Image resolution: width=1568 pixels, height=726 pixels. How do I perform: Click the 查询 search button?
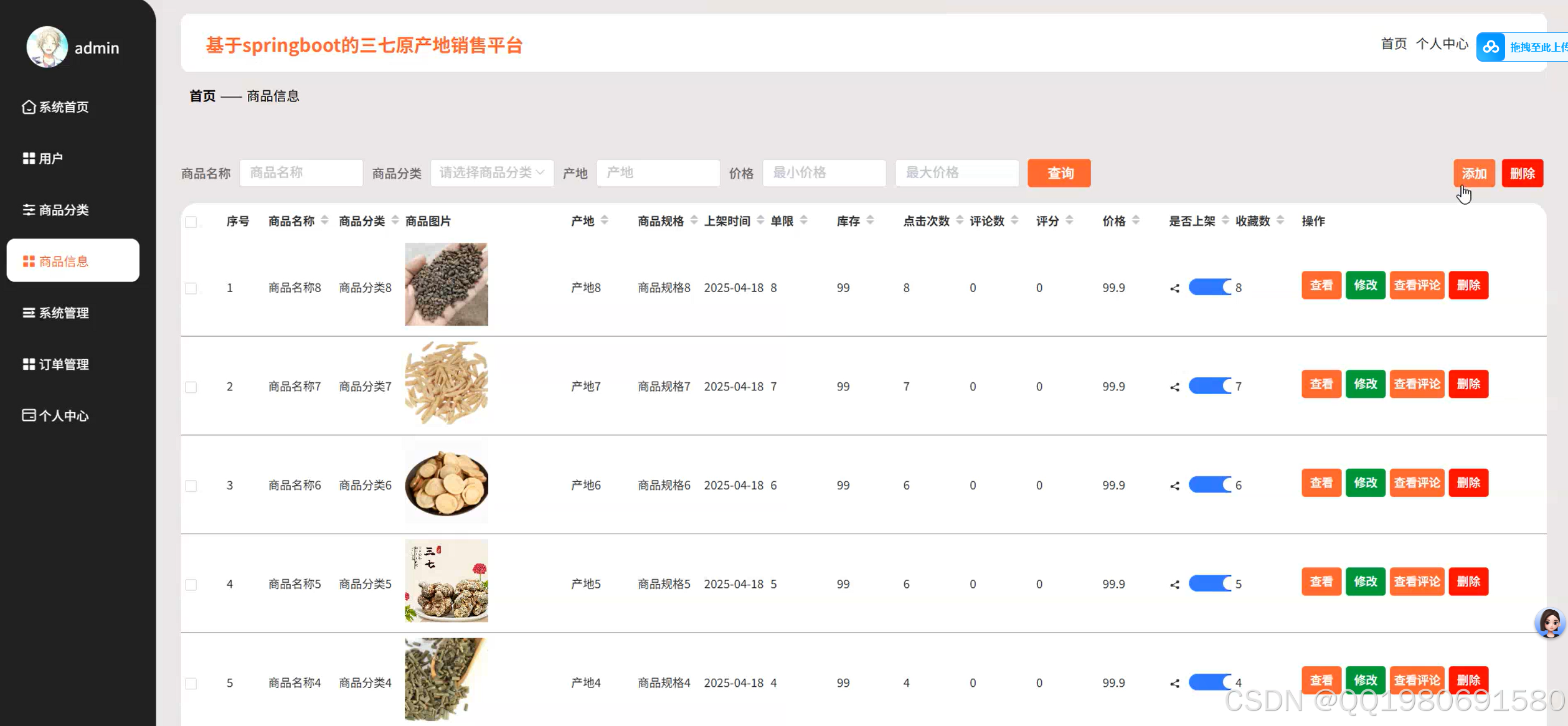point(1059,173)
